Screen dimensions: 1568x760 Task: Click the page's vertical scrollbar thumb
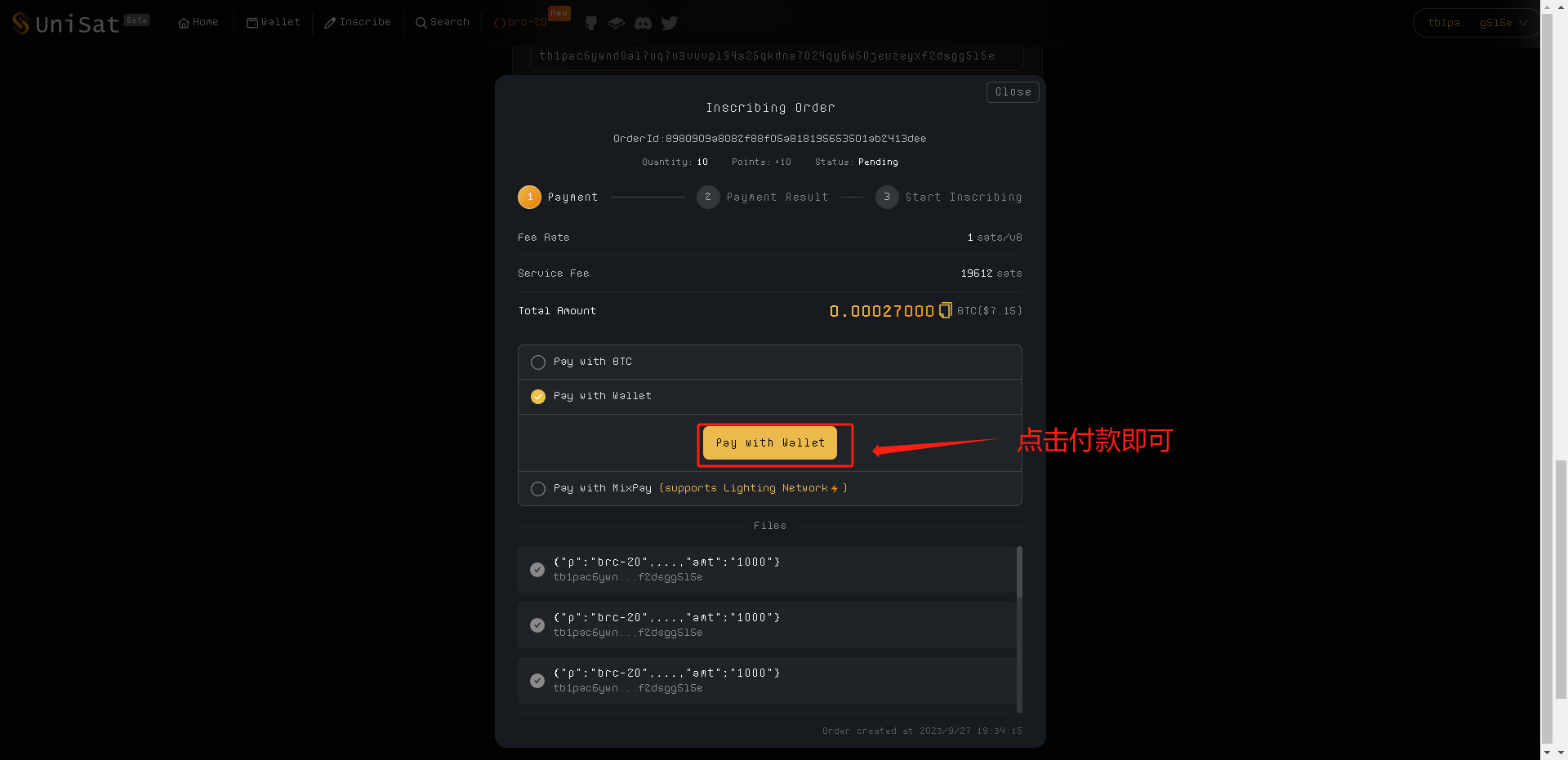coord(1561,580)
